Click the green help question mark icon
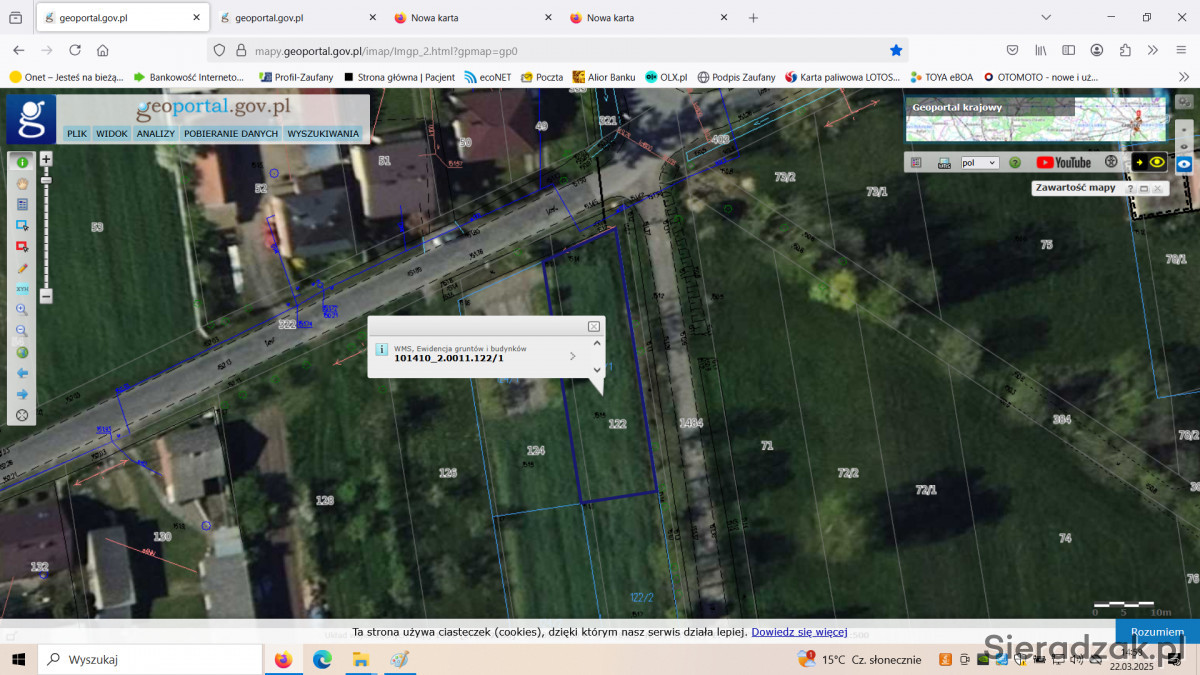Viewport: 1200px width, 675px height. point(1014,162)
